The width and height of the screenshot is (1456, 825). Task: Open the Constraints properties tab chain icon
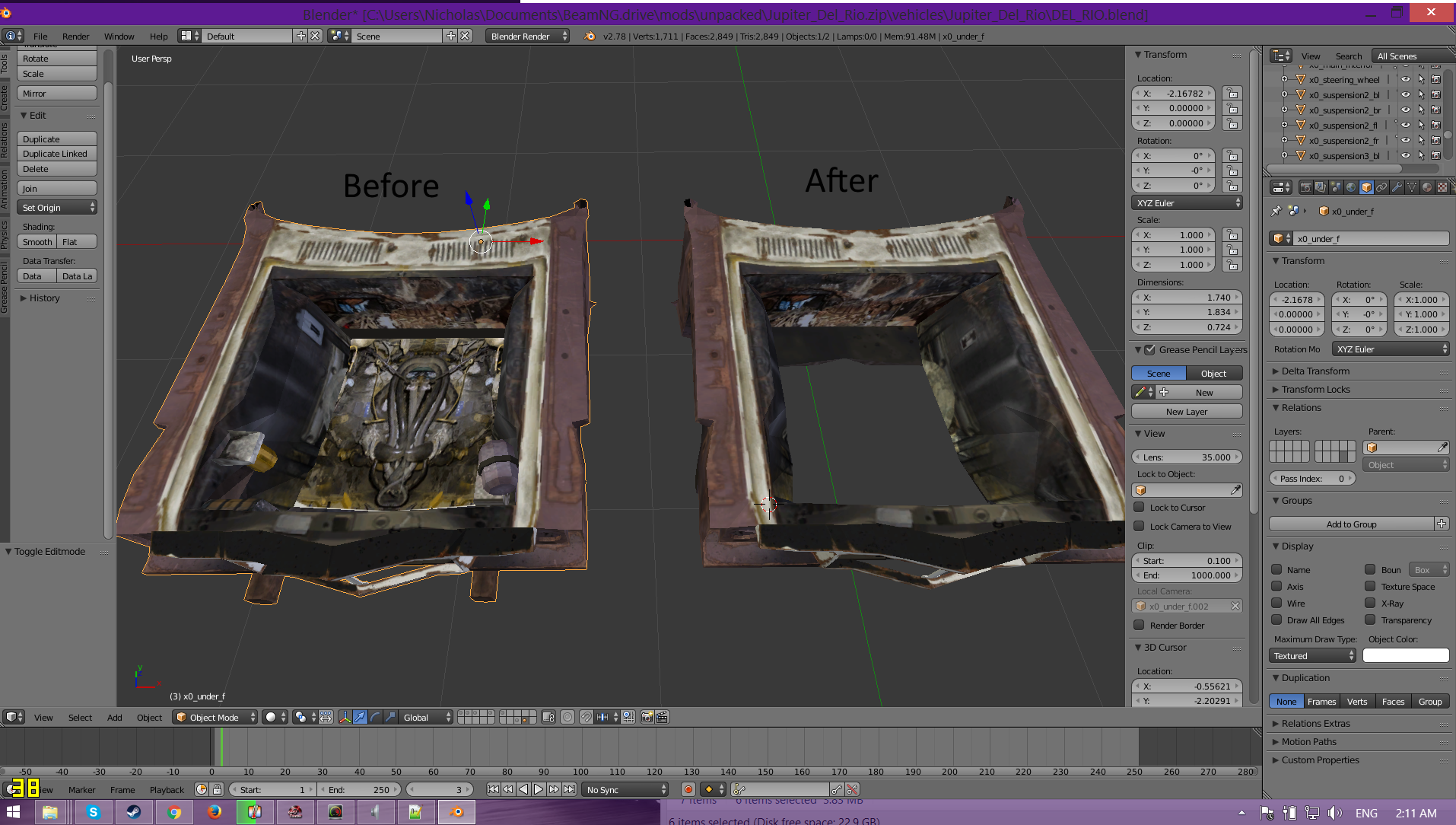(x=1381, y=187)
